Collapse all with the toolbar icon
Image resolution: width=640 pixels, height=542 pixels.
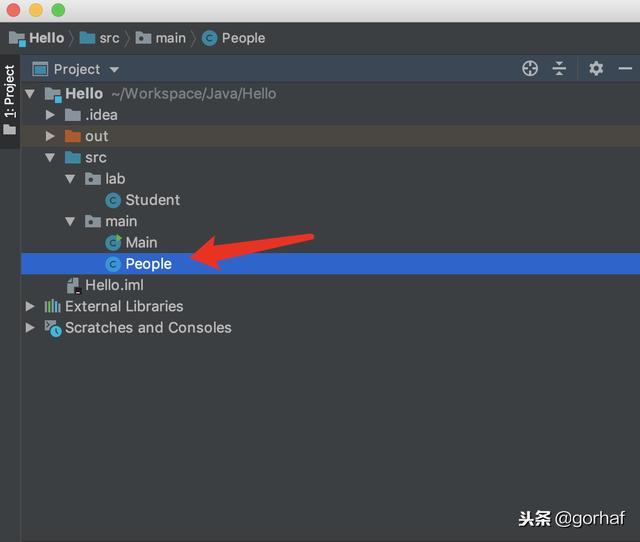(x=559, y=69)
